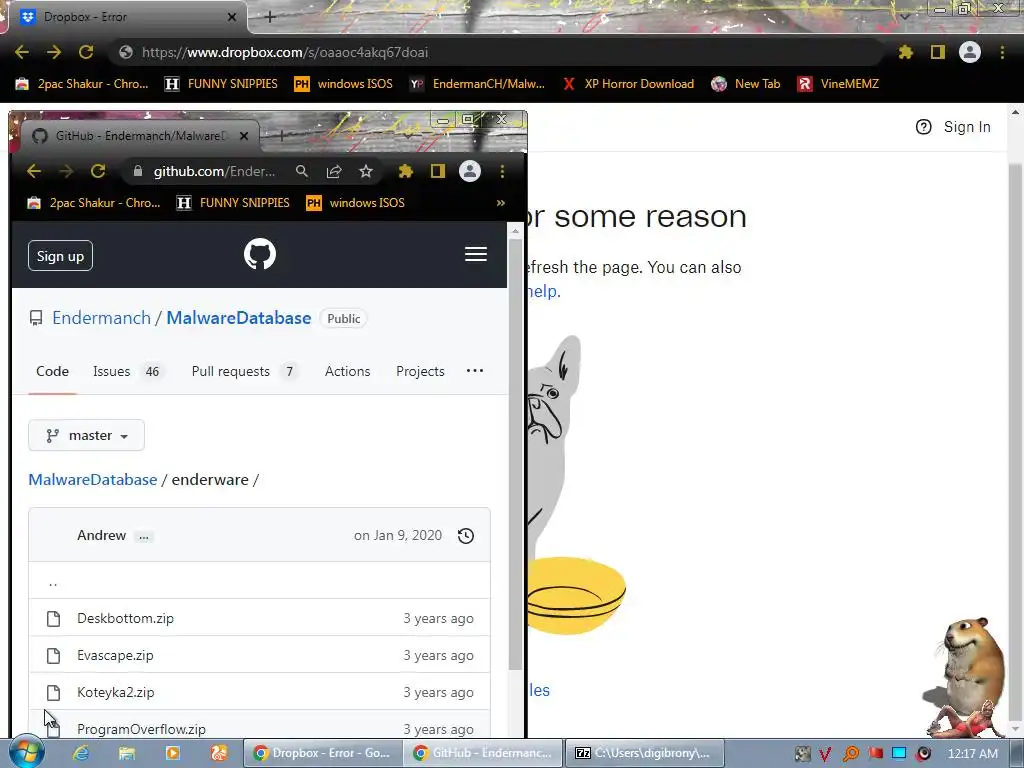Screen dimensions: 1024x768
Task: Open Koteyka2.zip file
Action: tap(116, 692)
